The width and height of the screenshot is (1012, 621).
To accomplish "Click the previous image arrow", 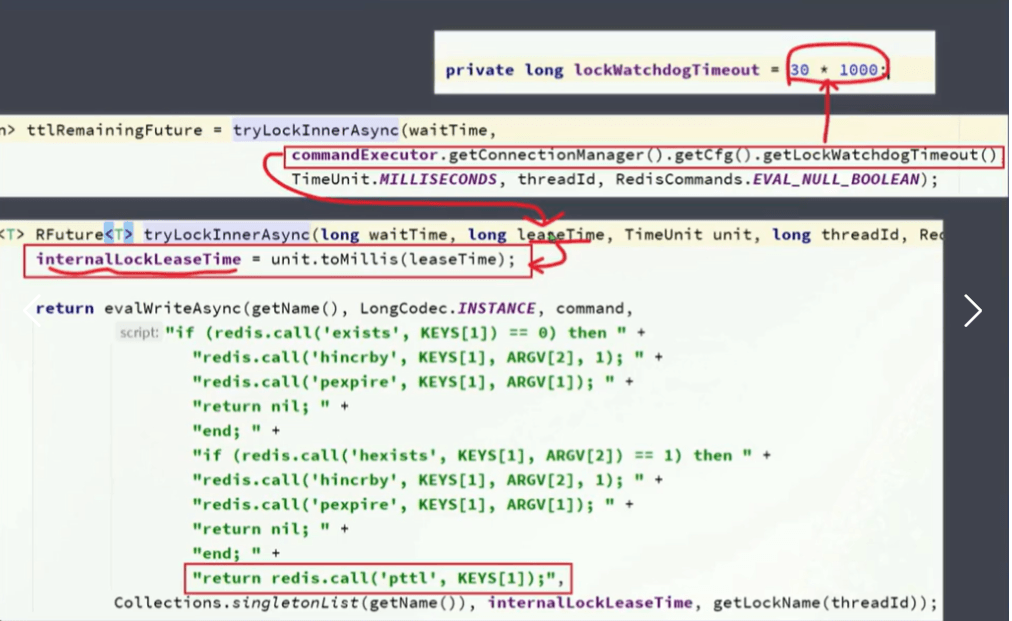I will pyautogui.click(x=30, y=311).
